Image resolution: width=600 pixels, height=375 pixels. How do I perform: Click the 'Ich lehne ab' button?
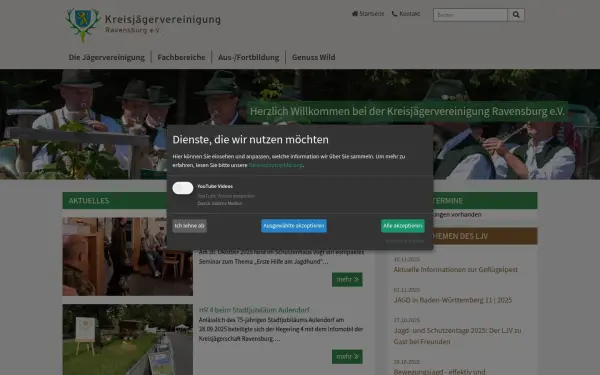click(x=189, y=226)
